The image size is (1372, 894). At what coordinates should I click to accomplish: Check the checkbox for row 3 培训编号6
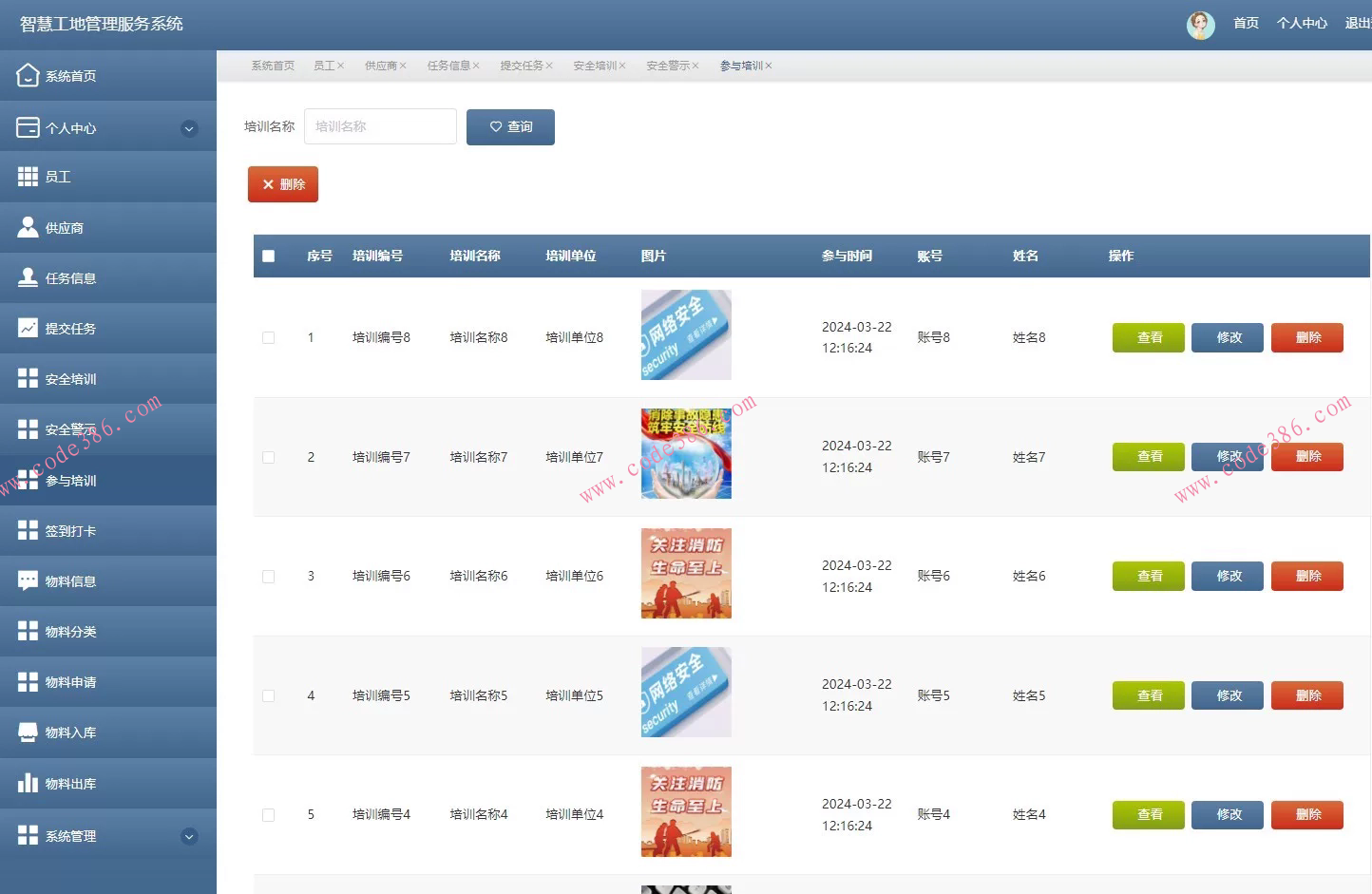[x=268, y=576]
